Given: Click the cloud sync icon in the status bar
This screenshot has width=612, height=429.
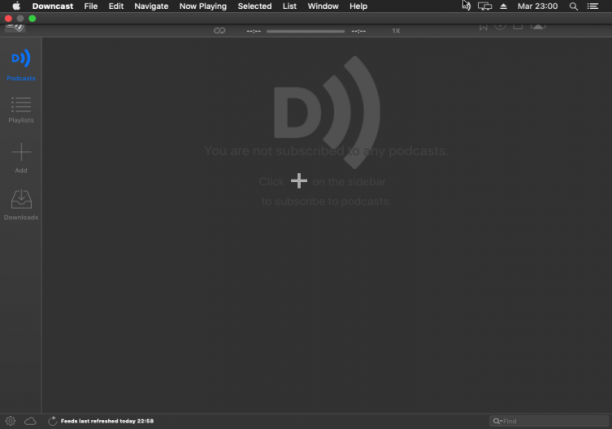Looking at the screenshot, I should coord(30,421).
